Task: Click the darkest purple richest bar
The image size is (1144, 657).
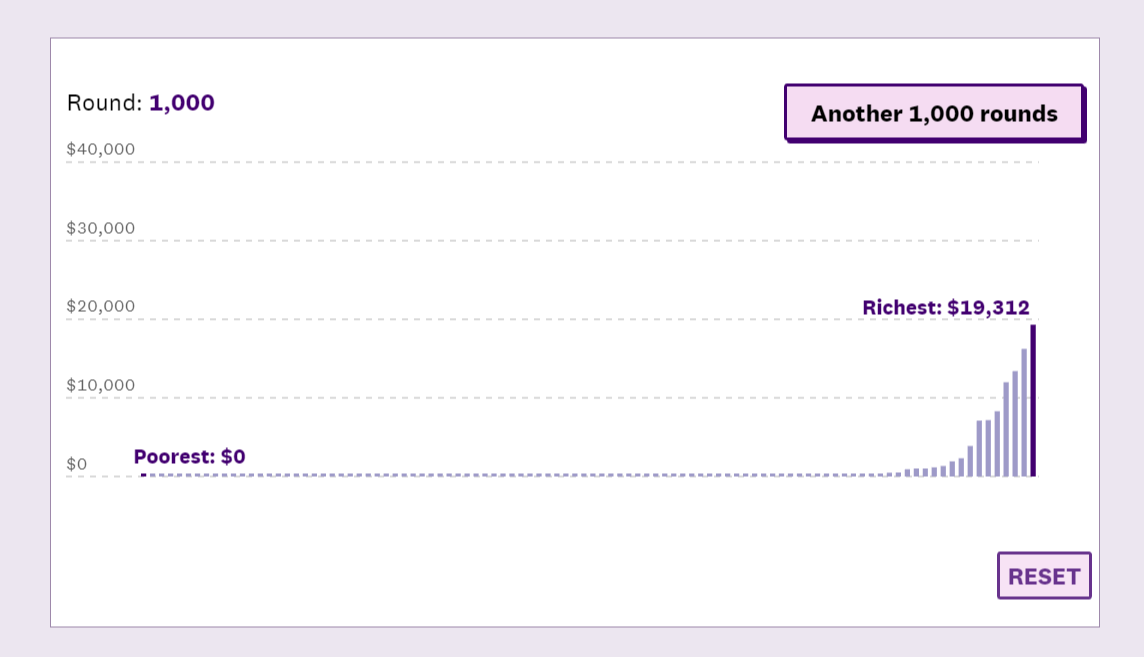Action: [1033, 400]
